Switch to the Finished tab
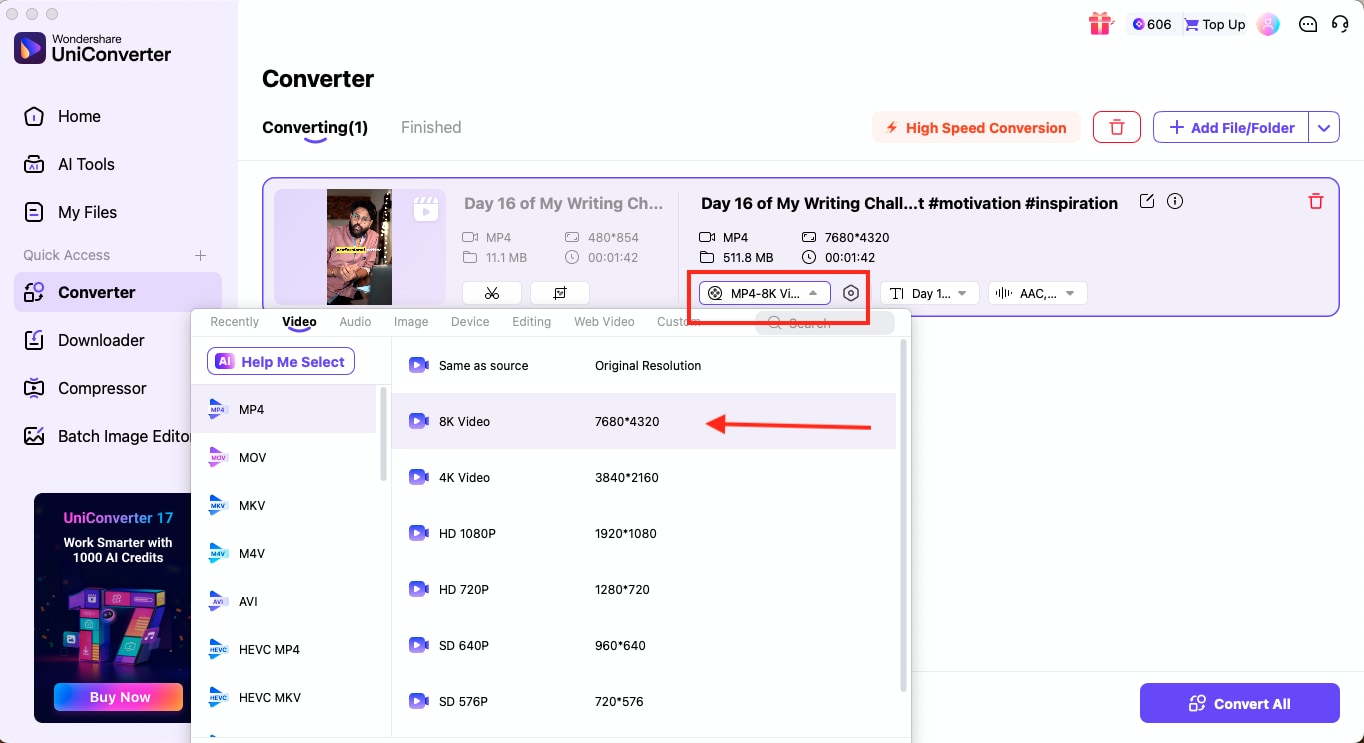 [430, 127]
